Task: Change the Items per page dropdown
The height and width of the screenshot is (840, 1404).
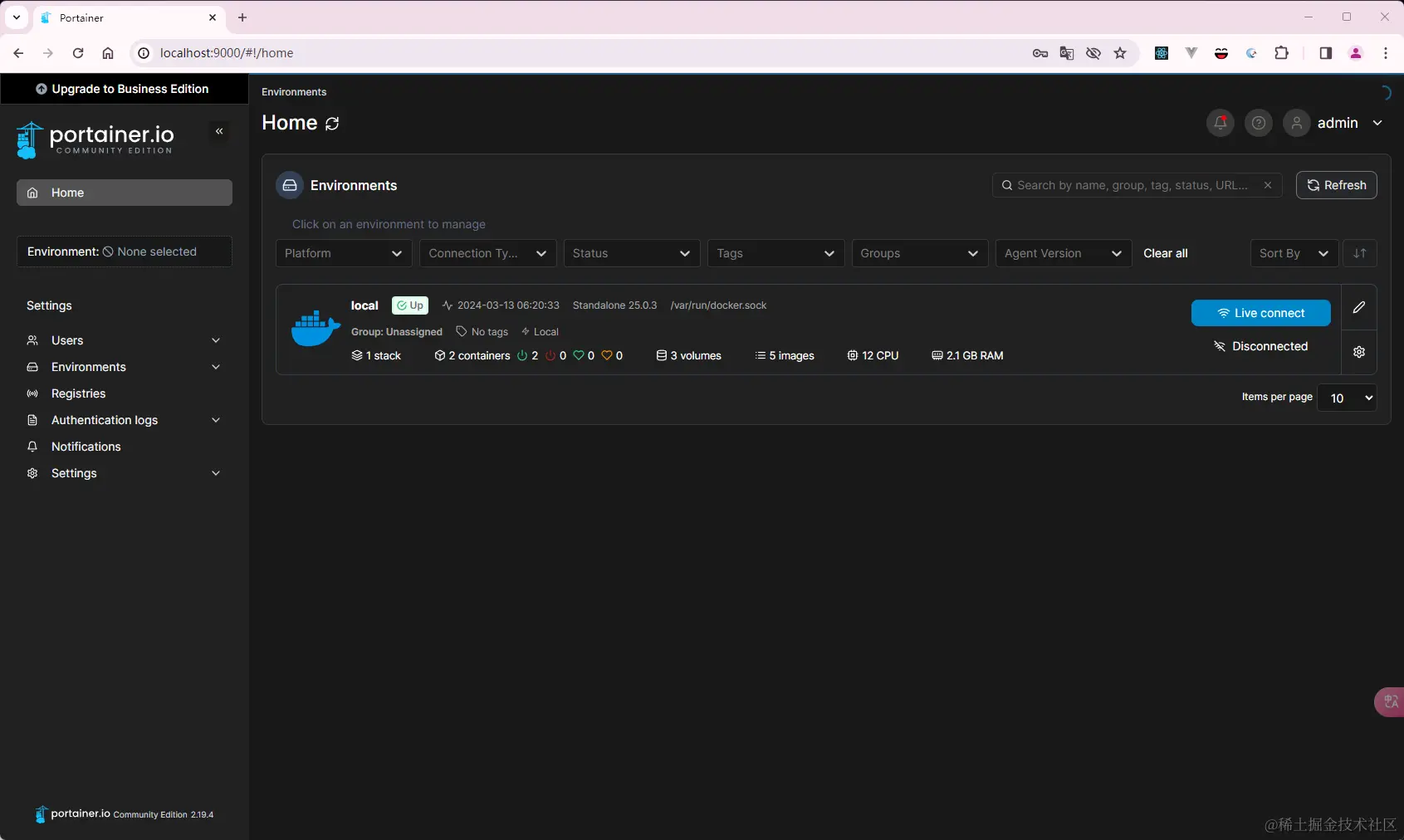Action: [x=1347, y=398]
